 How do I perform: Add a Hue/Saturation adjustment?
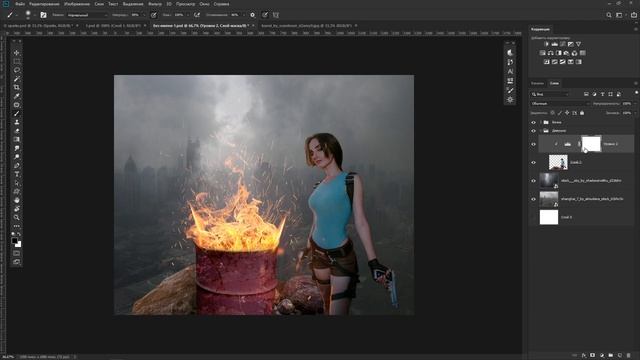[x=542, y=53]
